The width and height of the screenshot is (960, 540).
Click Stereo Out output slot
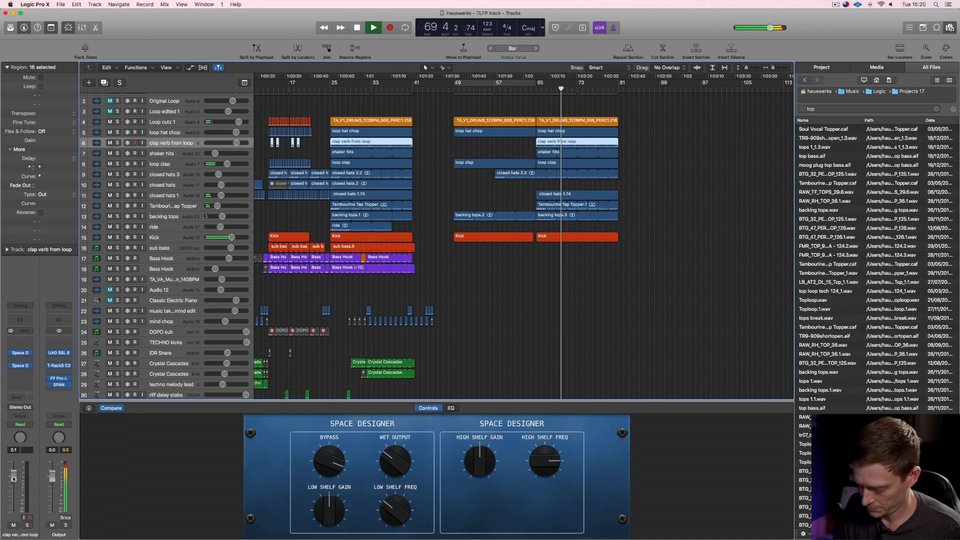20,407
